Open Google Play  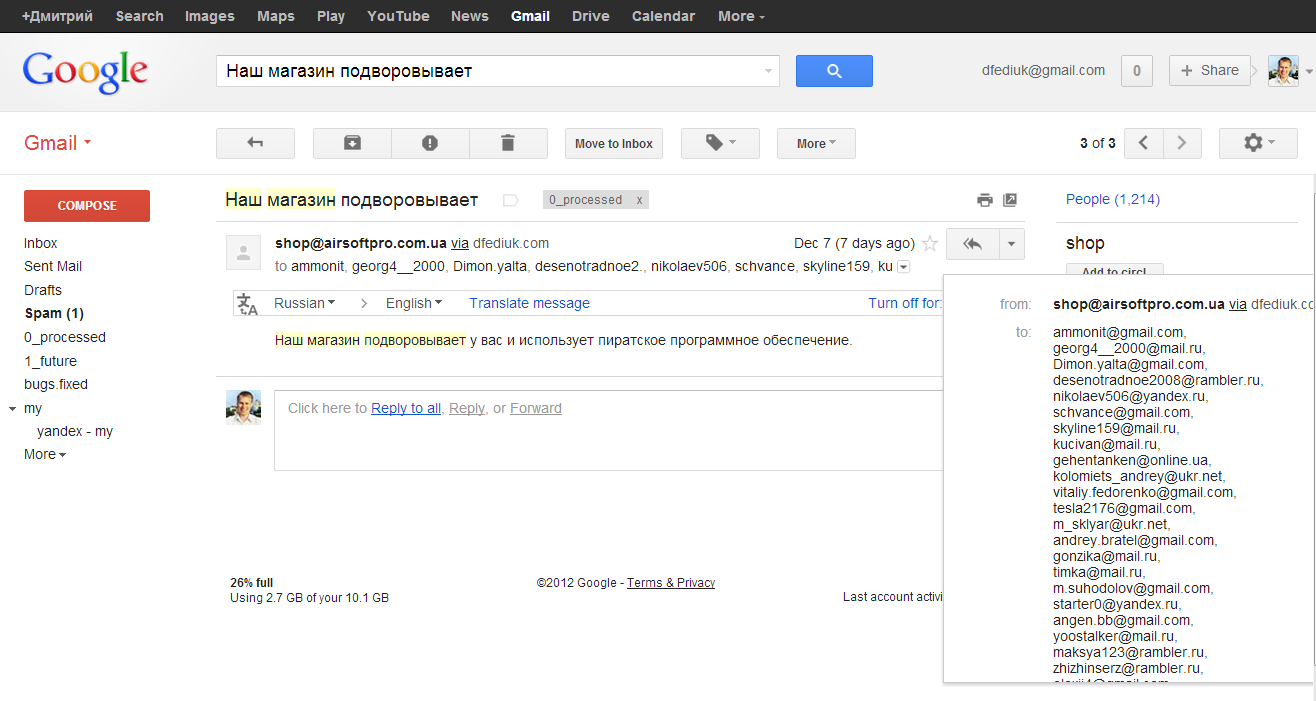(331, 16)
